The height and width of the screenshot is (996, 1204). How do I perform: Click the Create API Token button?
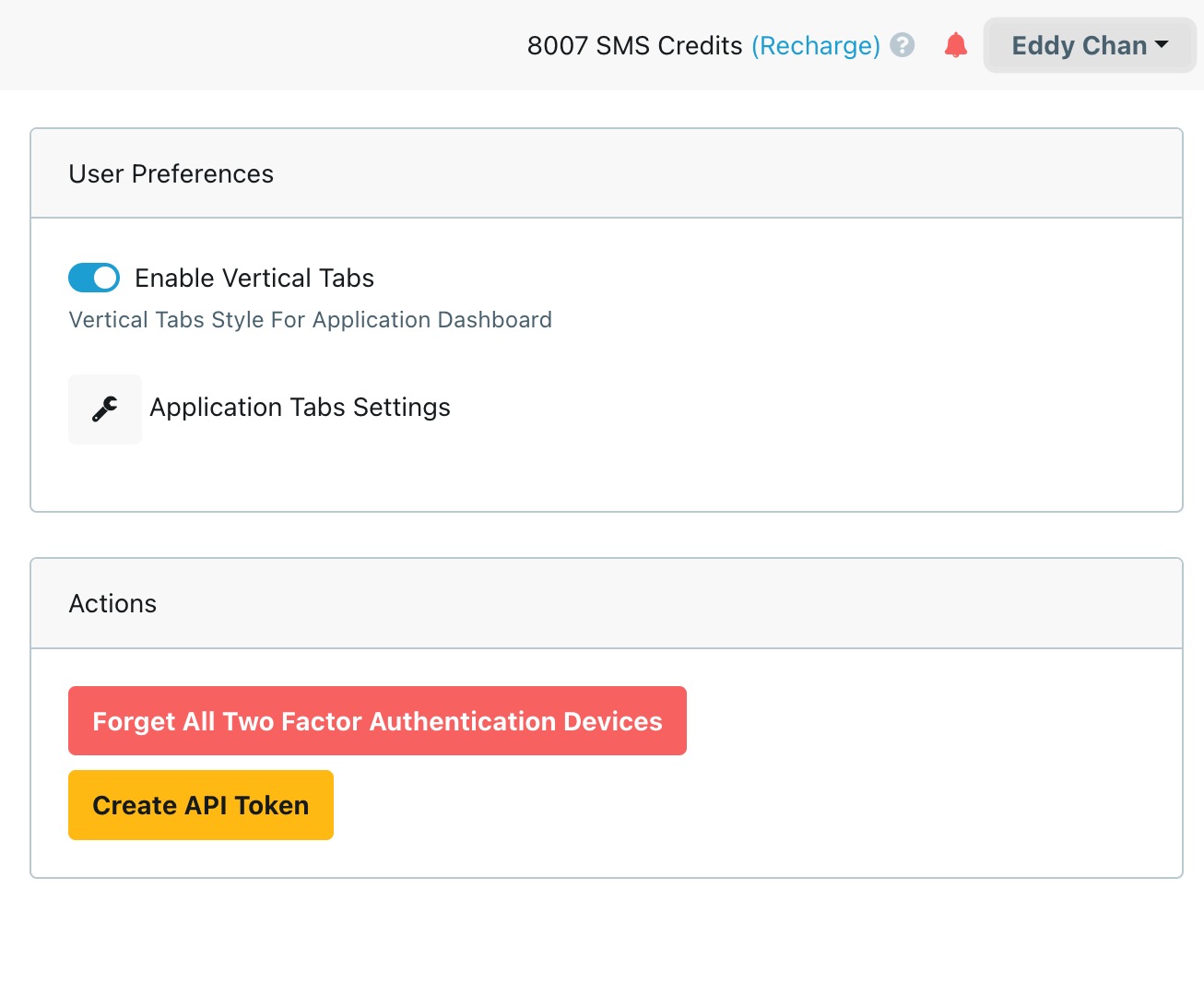point(200,804)
